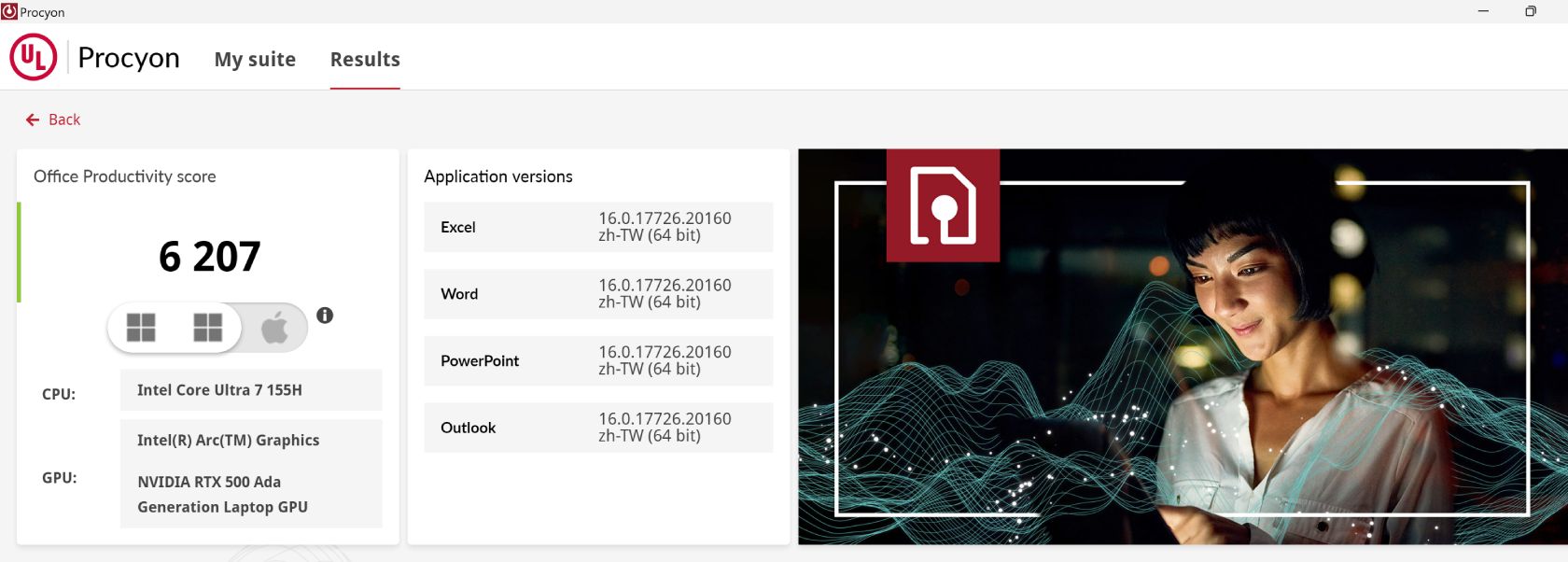Click the GPU: label

click(60, 477)
